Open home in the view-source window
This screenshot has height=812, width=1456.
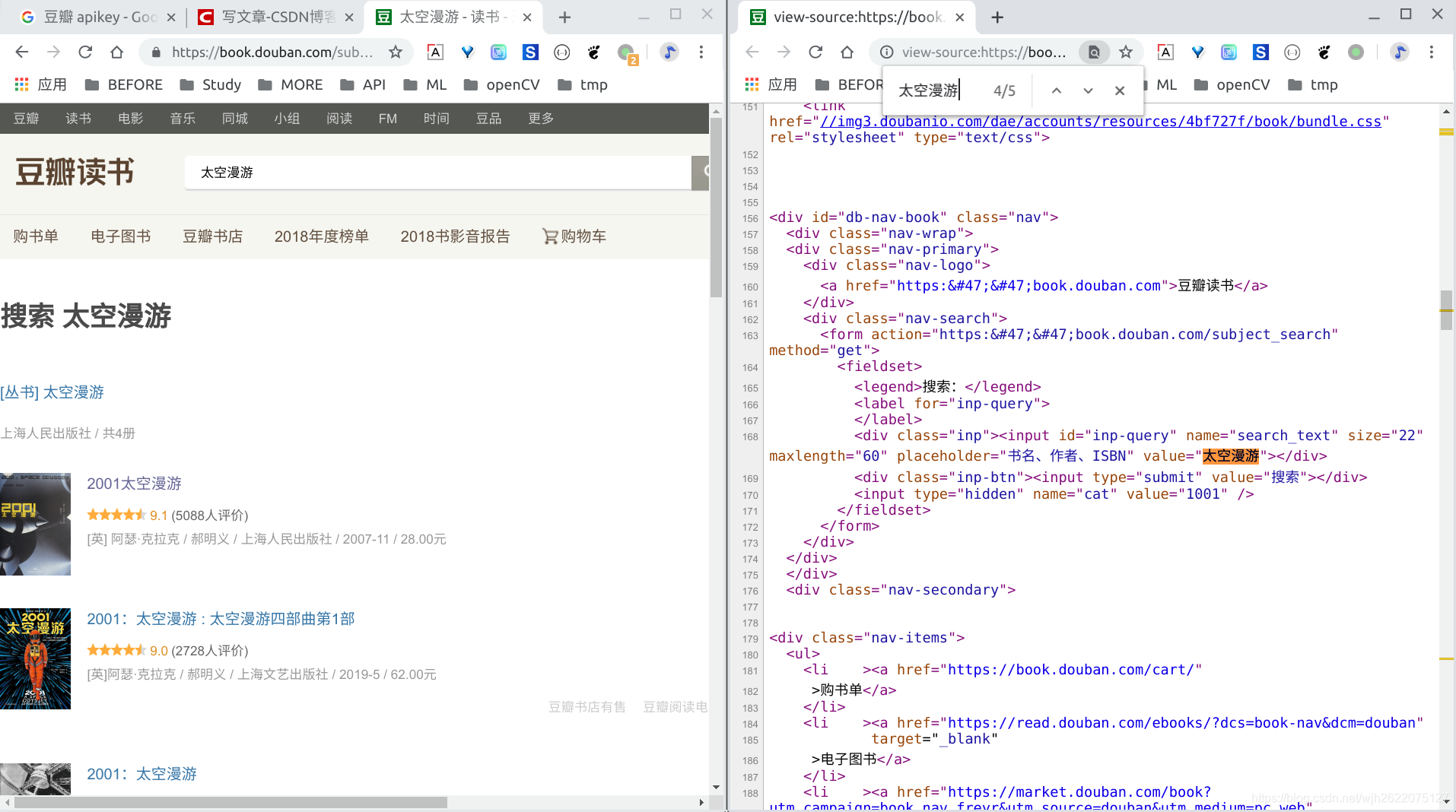[x=847, y=52]
